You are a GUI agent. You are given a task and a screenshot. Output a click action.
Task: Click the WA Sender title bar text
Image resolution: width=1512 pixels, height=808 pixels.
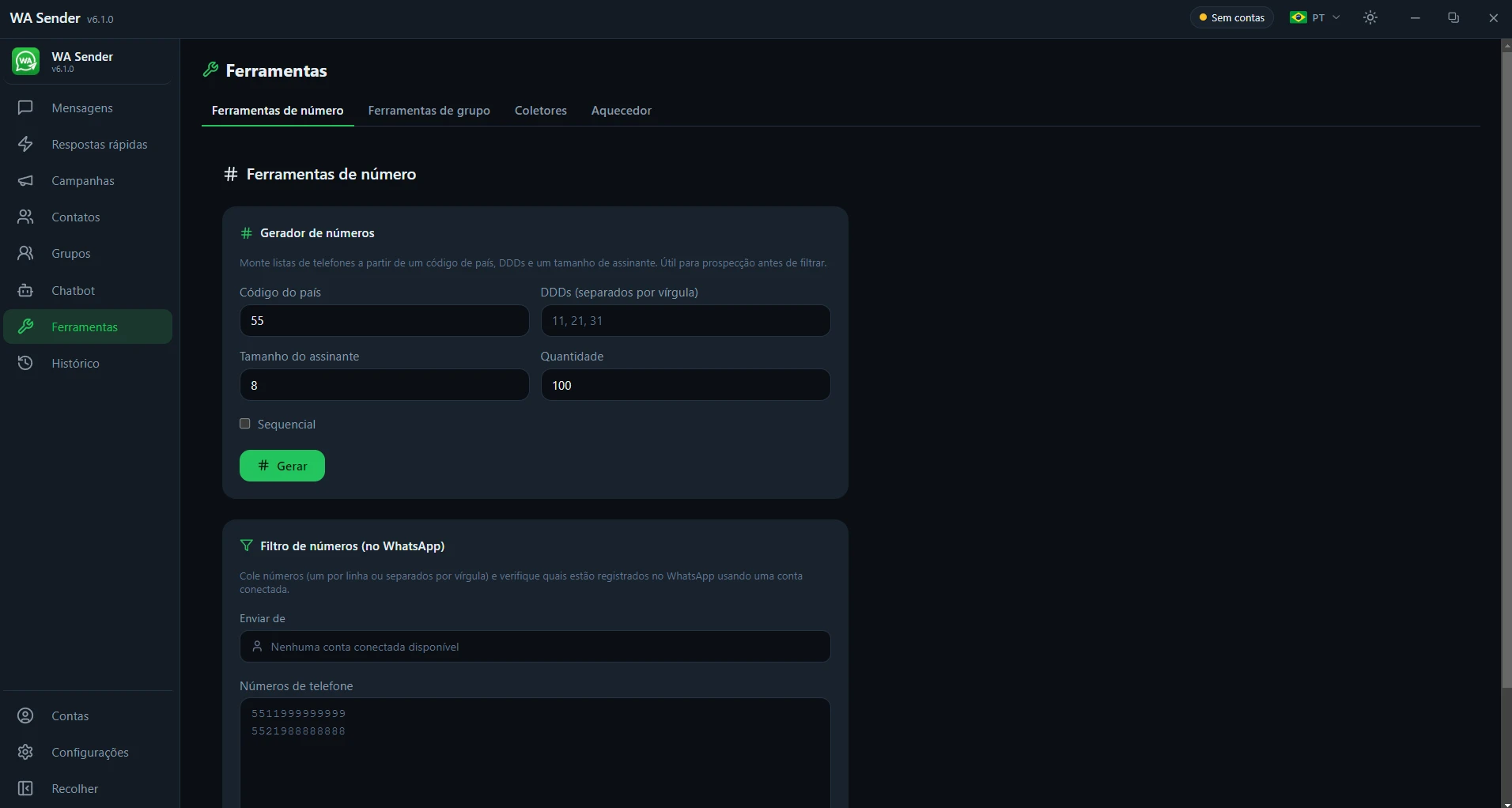coord(45,17)
